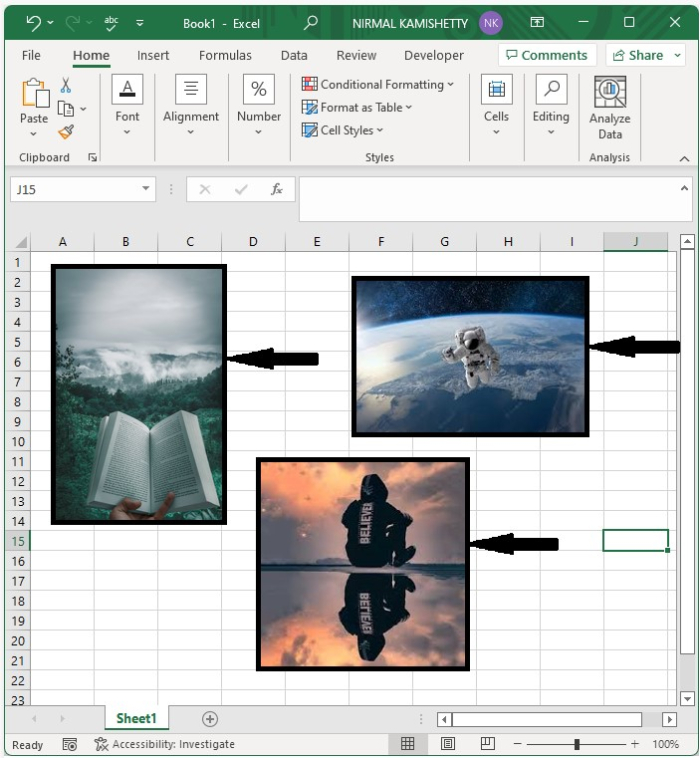Click the vertical scrollbar up arrow
Image resolution: width=700 pixels, height=758 pixels.
click(x=687, y=241)
